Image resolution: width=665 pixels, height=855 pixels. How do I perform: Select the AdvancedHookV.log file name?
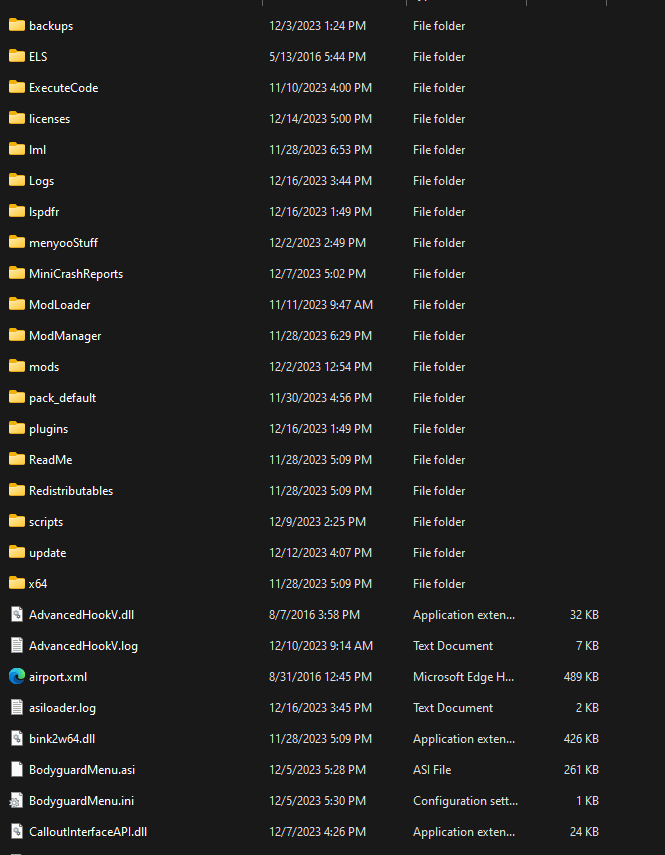[x=83, y=646]
